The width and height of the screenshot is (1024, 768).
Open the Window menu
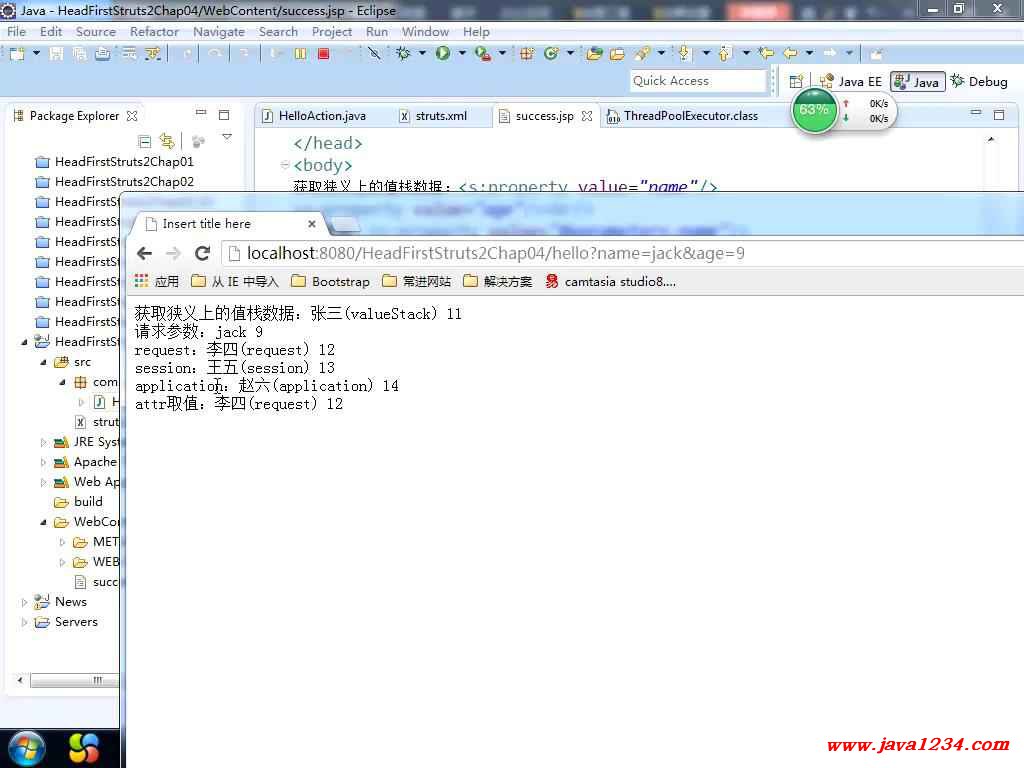(x=425, y=31)
